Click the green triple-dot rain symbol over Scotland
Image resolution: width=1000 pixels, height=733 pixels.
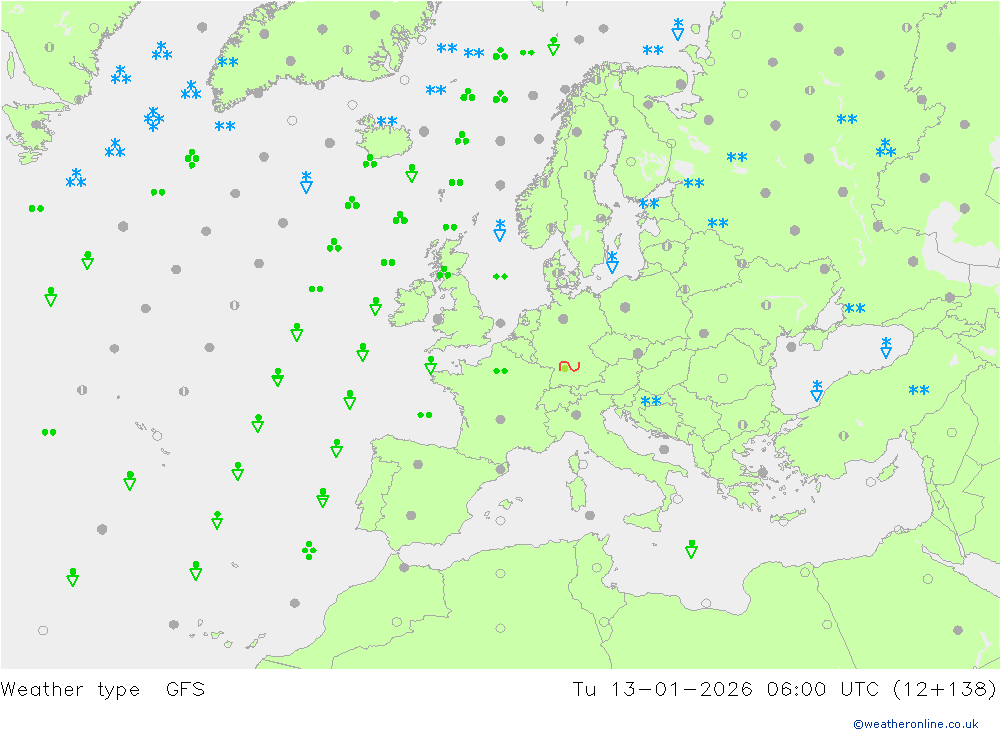pos(444,273)
